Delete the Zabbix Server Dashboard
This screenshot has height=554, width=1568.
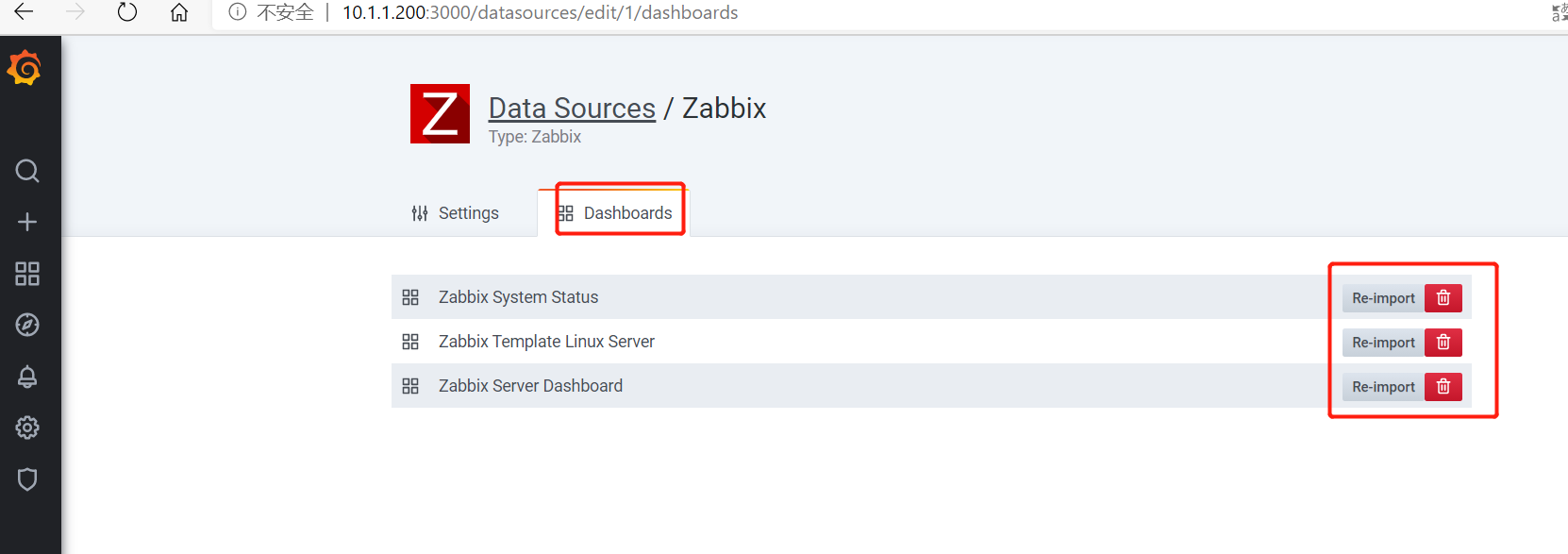tap(1443, 387)
